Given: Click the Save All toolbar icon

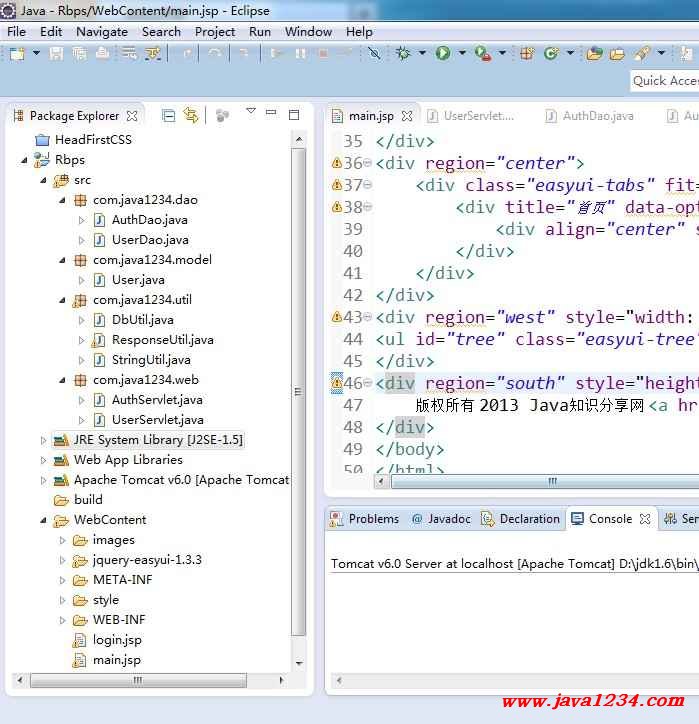Looking at the screenshot, I should click(79, 54).
